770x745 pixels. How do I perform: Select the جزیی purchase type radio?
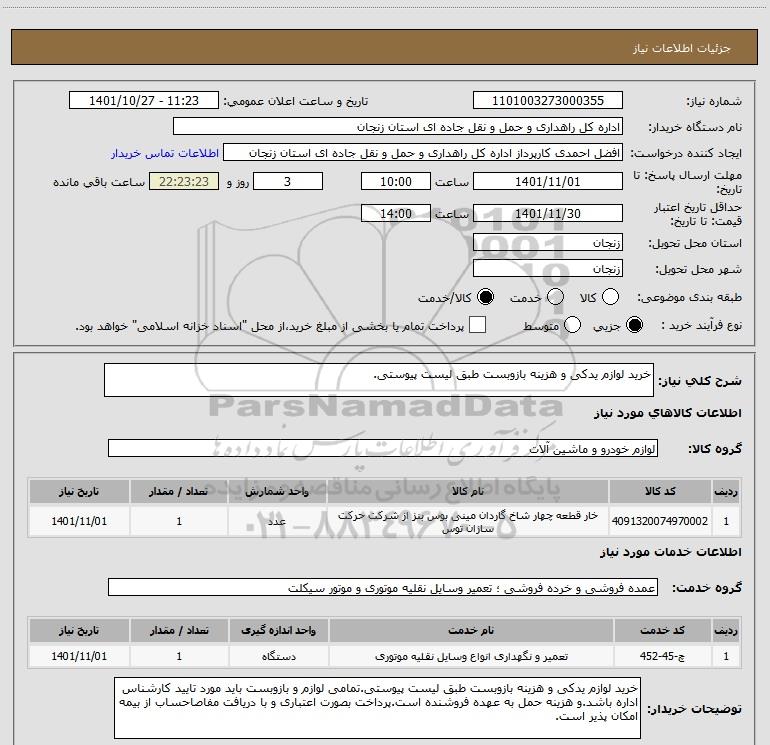[x=634, y=325]
